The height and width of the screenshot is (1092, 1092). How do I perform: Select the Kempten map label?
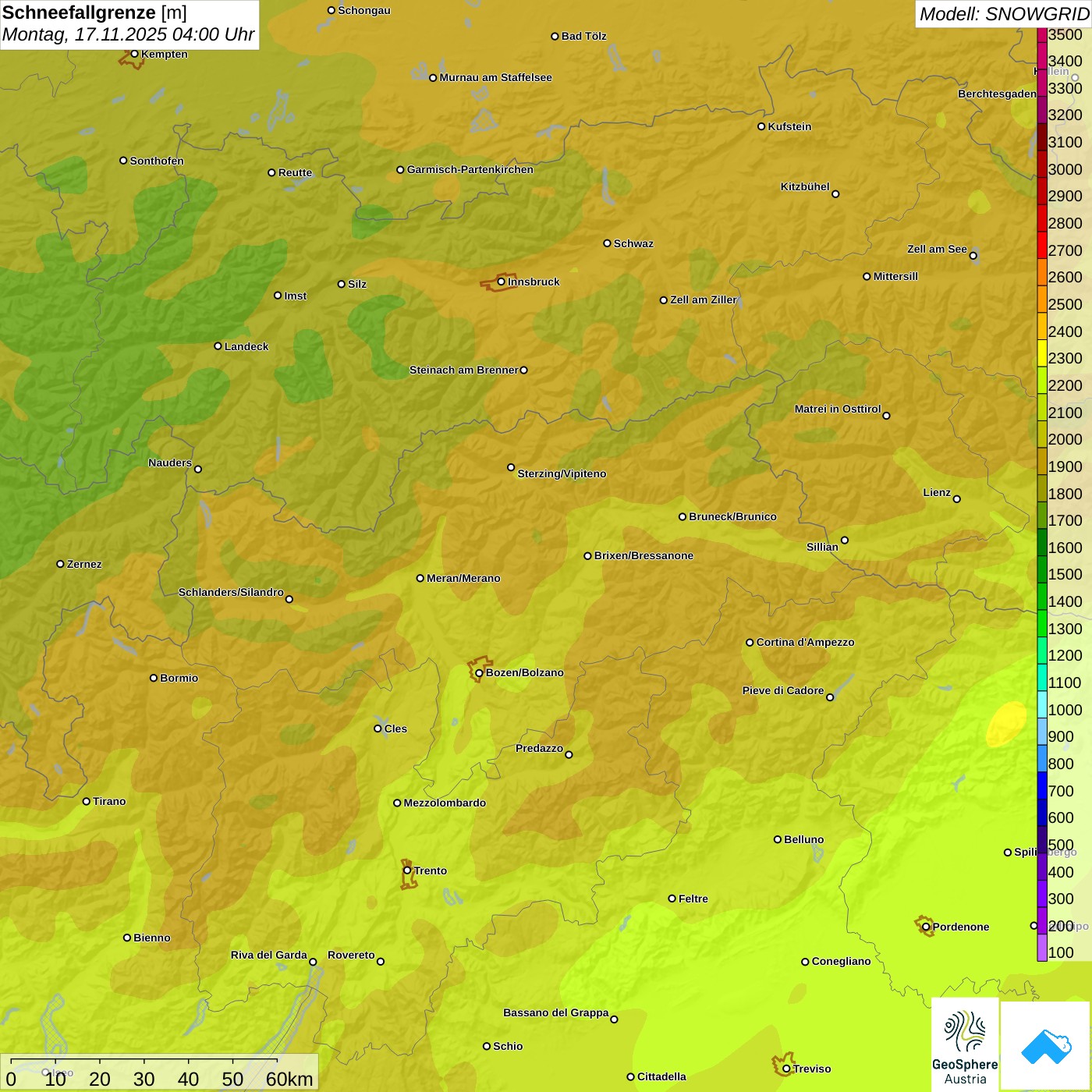(165, 54)
